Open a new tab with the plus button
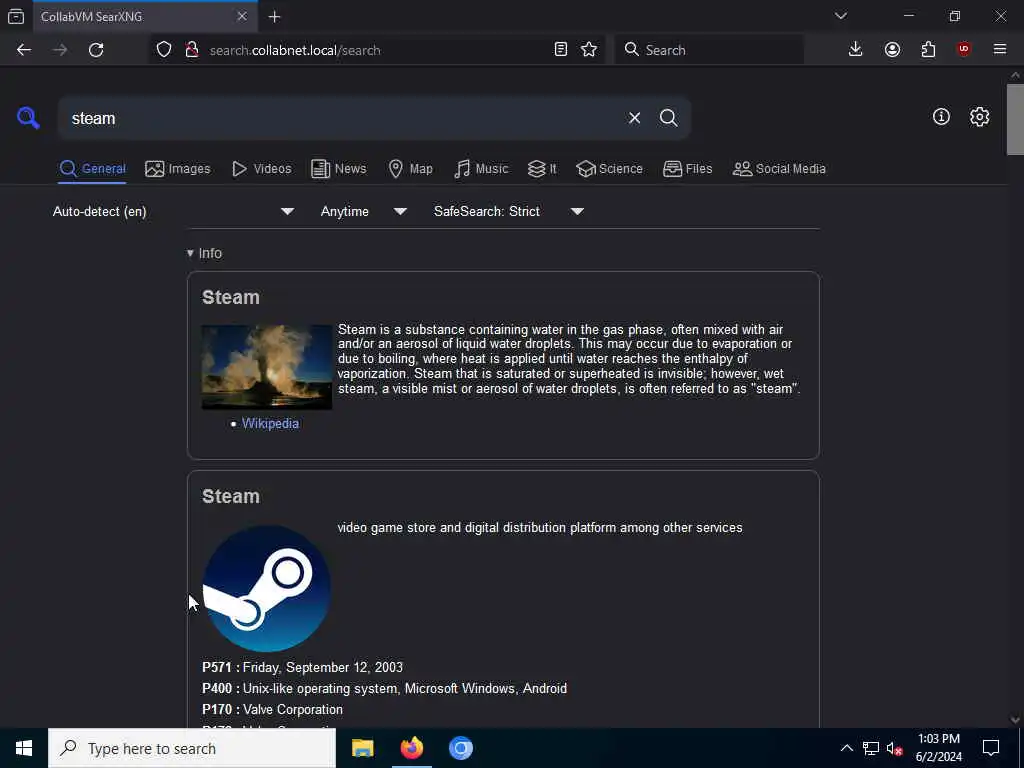The height and width of the screenshot is (768, 1024). (x=274, y=17)
